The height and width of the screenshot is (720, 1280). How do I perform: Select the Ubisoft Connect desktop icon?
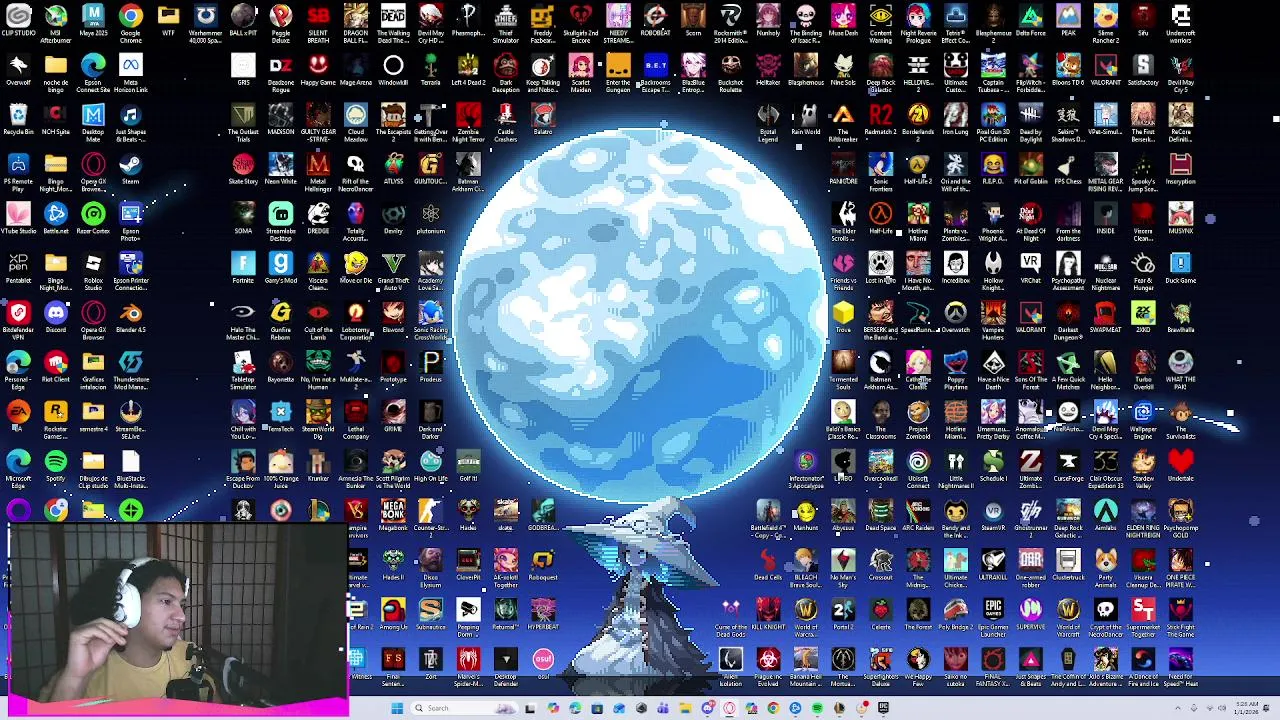[918, 468]
